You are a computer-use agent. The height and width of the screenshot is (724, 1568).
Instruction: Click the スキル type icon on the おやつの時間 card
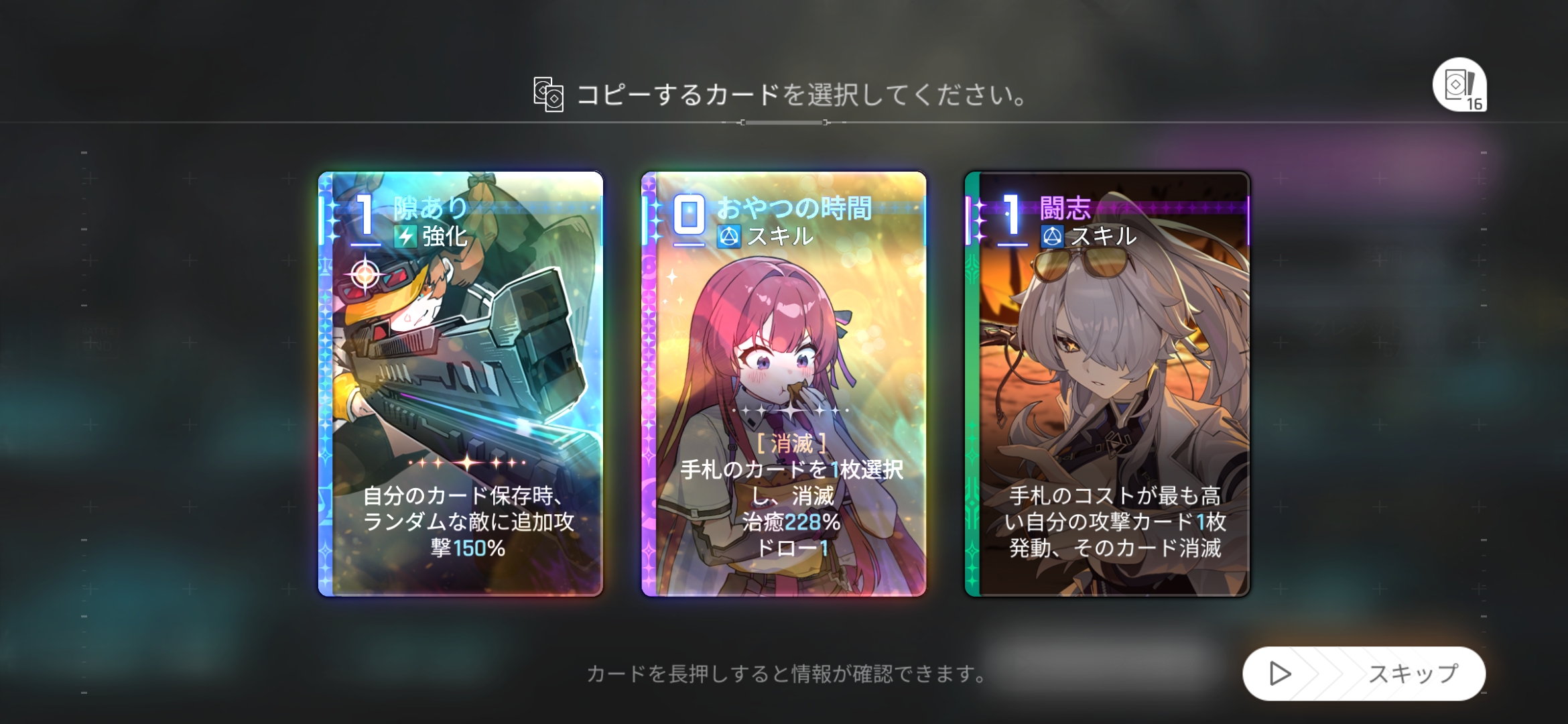pyautogui.click(x=729, y=237)
